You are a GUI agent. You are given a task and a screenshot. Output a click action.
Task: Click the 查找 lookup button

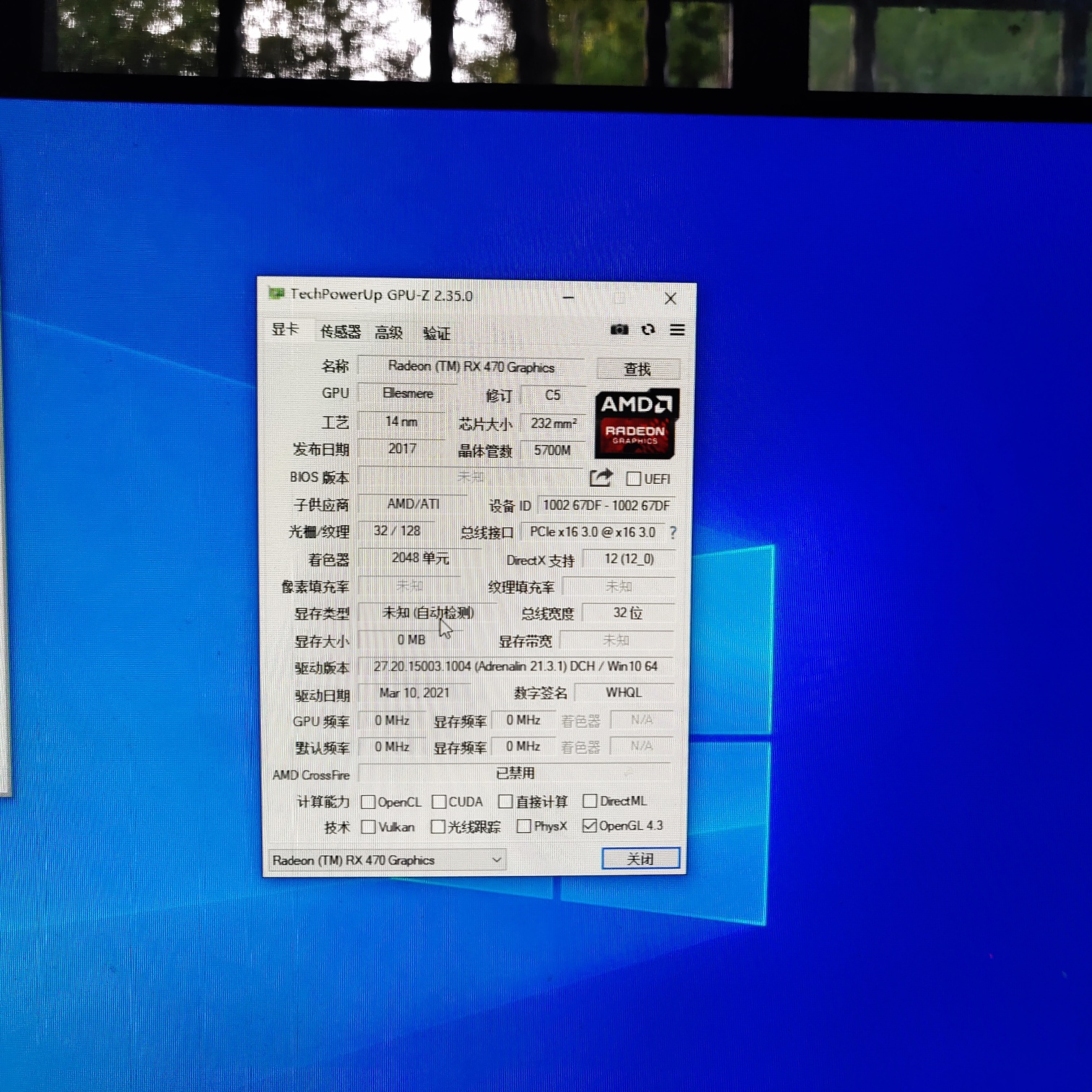click(638, 369)
